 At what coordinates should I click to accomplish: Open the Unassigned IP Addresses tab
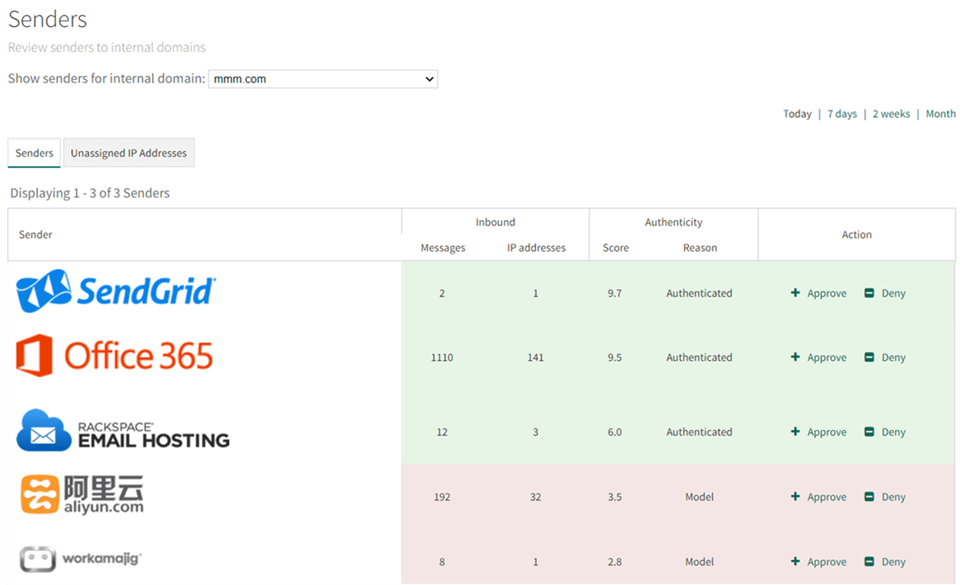[129, 153]
